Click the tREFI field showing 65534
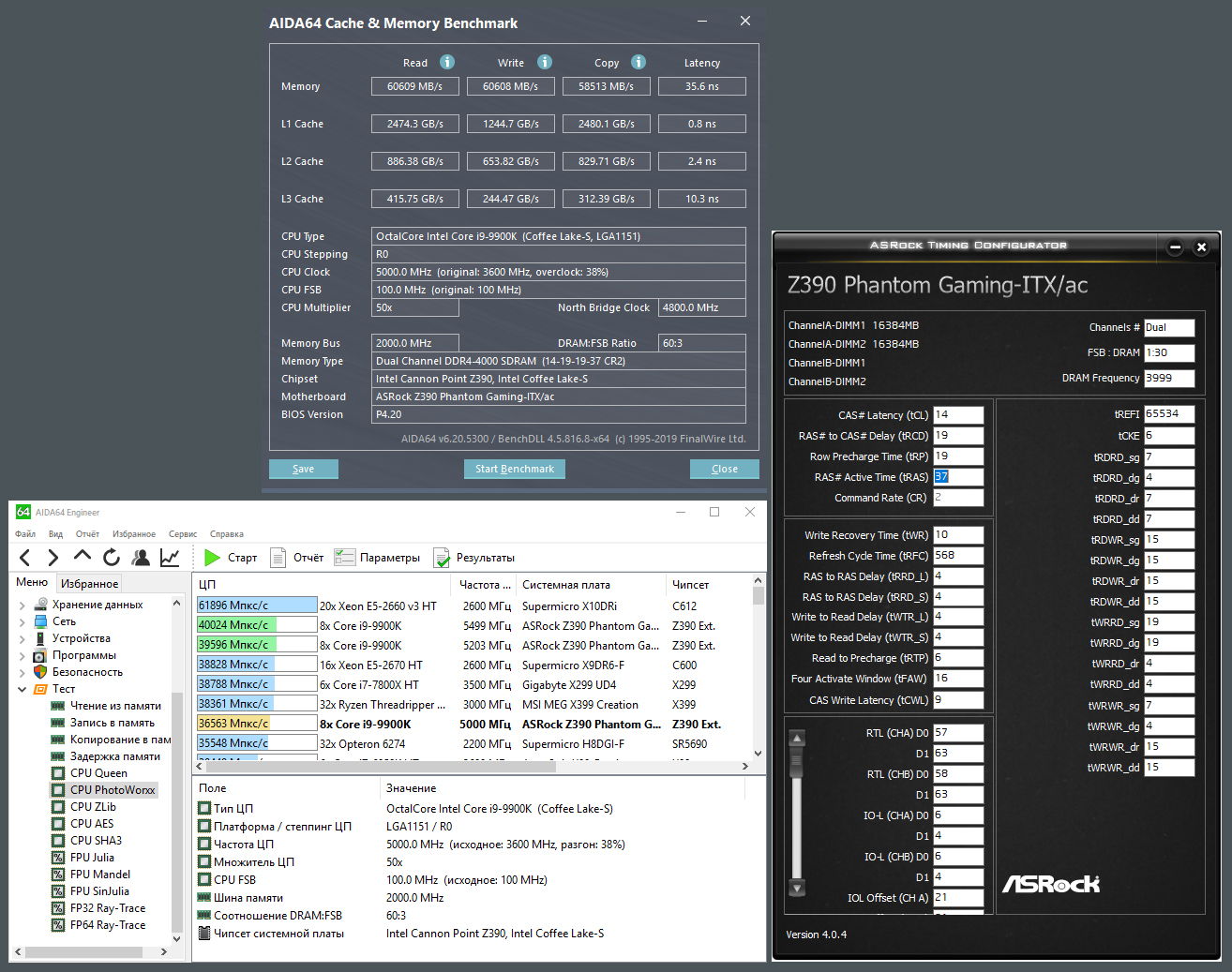Image resolution: width=1232 pixels, height=972 pixels. click(x=1169, y=414)
